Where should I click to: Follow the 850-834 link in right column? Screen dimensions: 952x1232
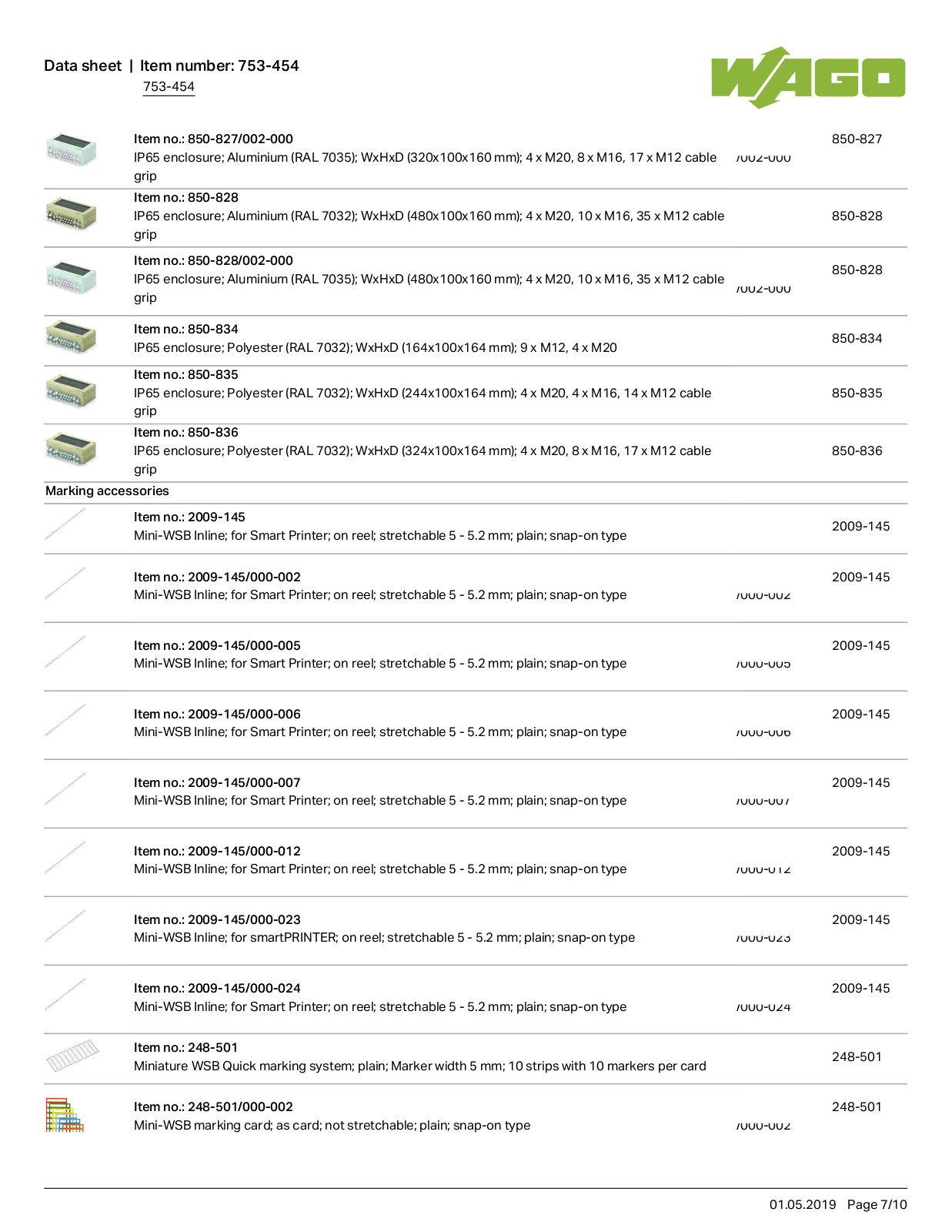coord(857,338)
